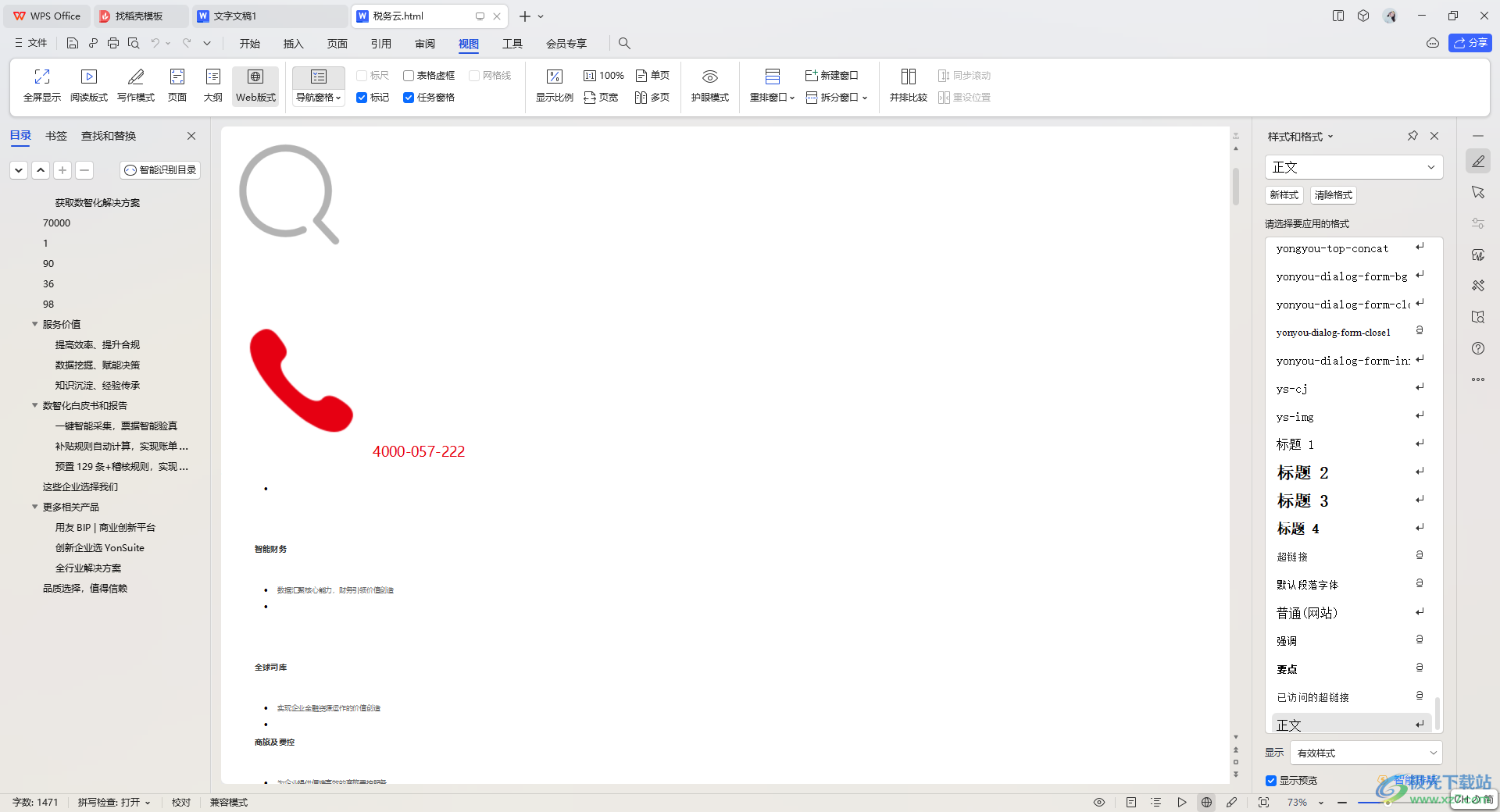Viewport: 1500px width, 812px height.
Task: Open the 开始 ribbon tab
Action: point(250,44)
